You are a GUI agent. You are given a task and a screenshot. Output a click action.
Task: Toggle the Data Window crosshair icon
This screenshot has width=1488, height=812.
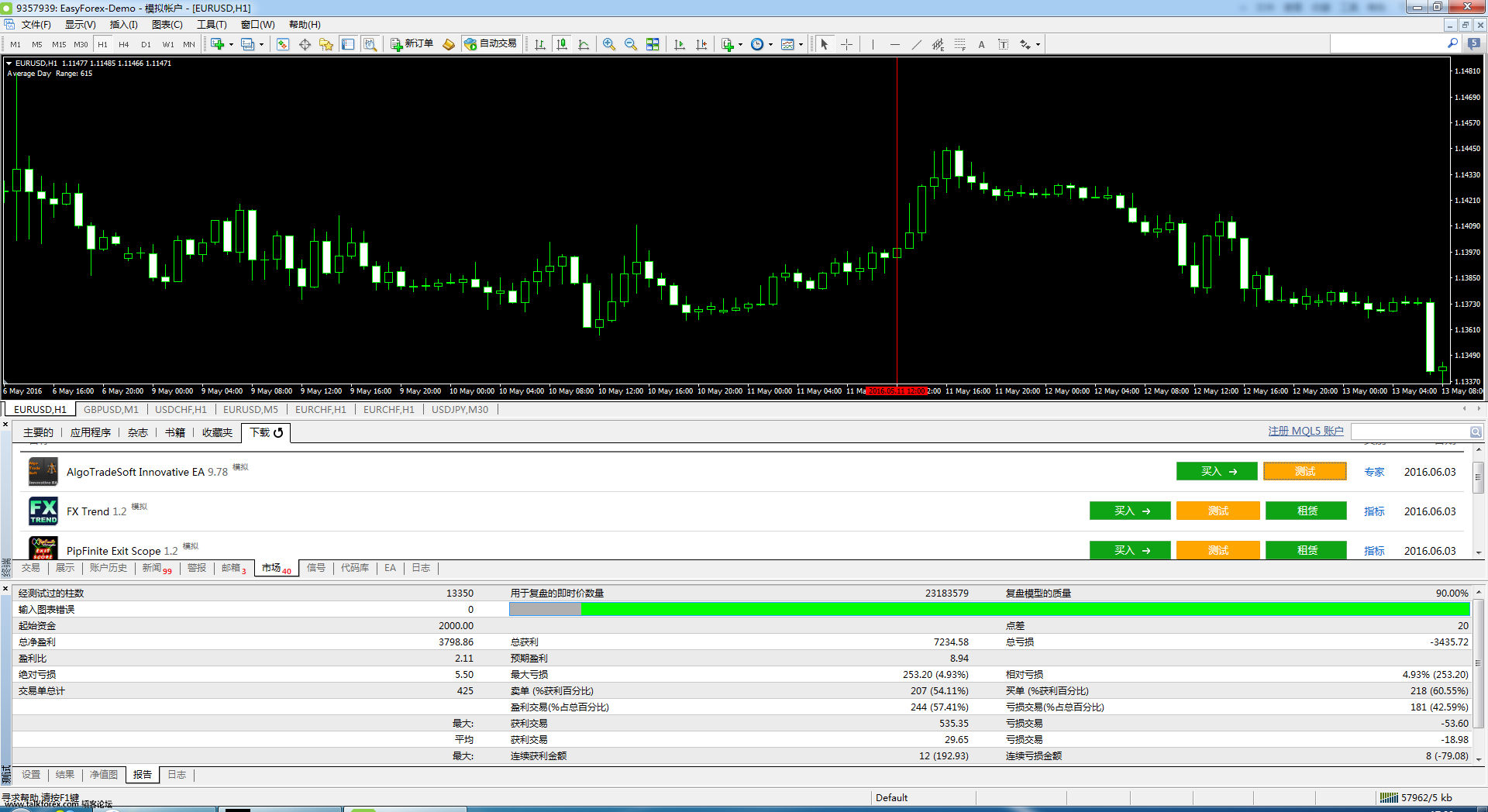click(x=305, y=44)
